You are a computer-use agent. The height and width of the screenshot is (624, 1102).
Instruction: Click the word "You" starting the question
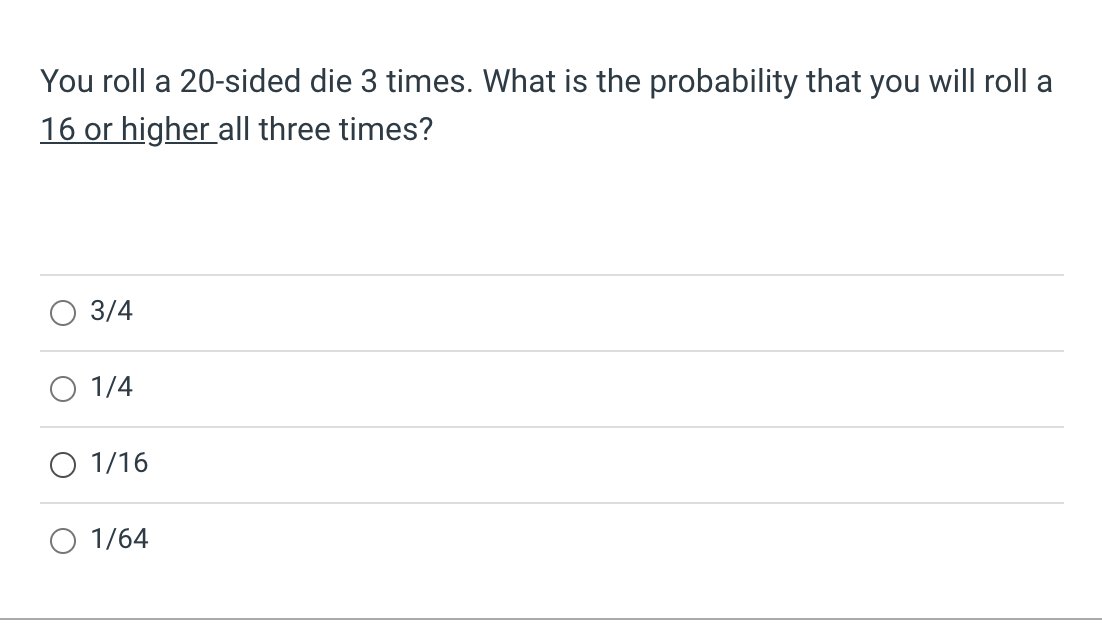click(67, 82)
